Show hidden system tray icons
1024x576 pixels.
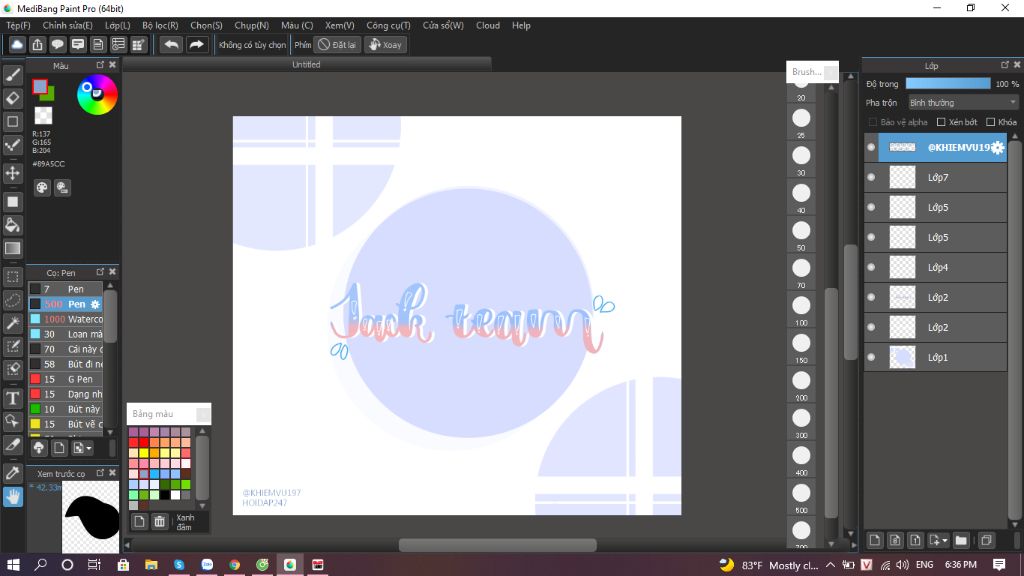click(x=830, y=565)
